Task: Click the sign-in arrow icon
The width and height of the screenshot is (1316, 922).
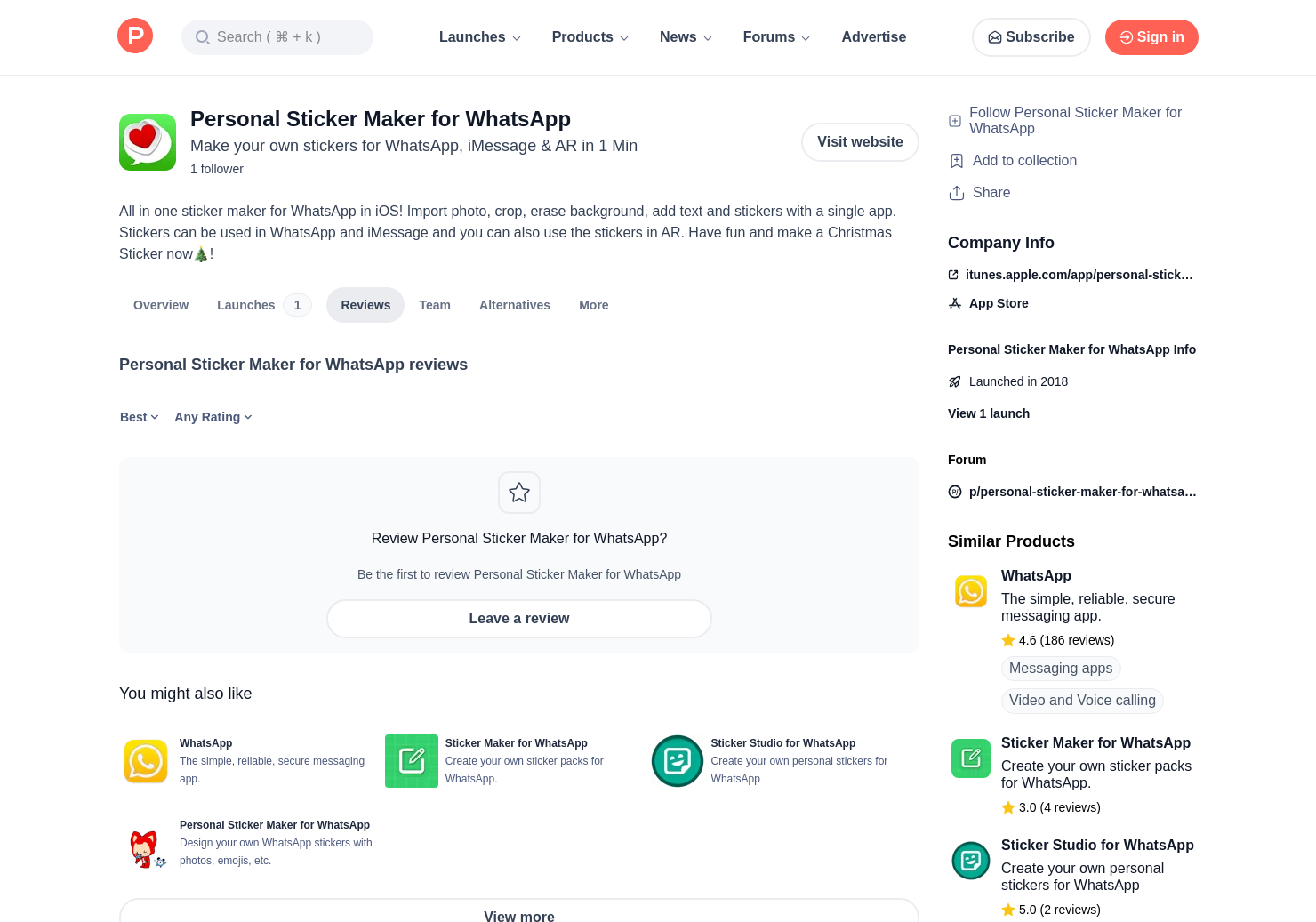Action: point(1127,37)
